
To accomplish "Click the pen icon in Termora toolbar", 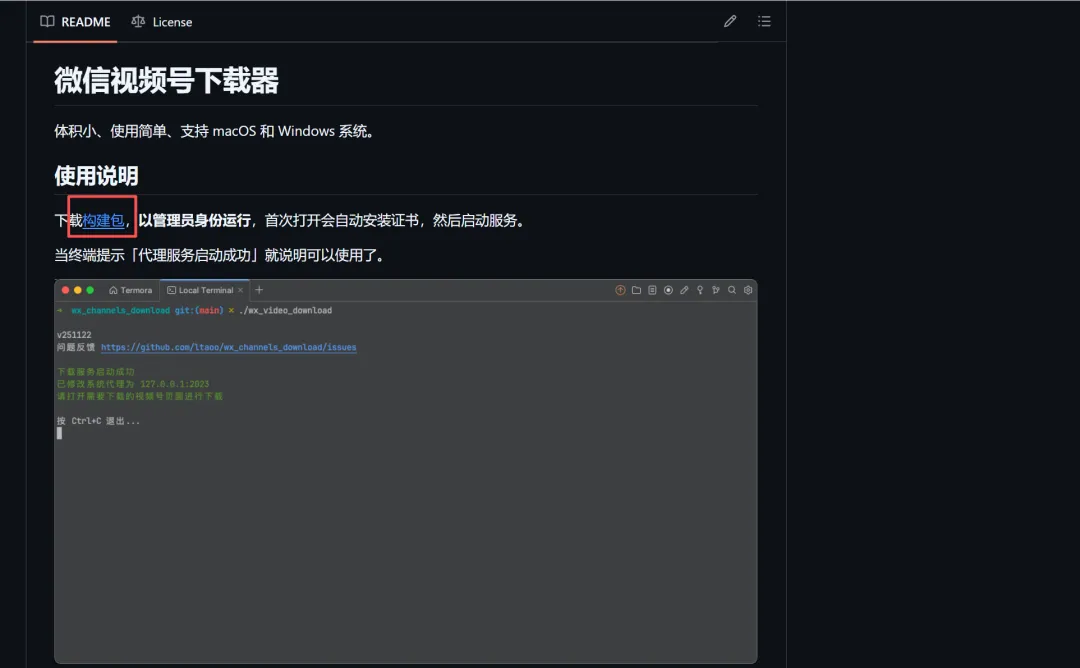I will [684, 290].
